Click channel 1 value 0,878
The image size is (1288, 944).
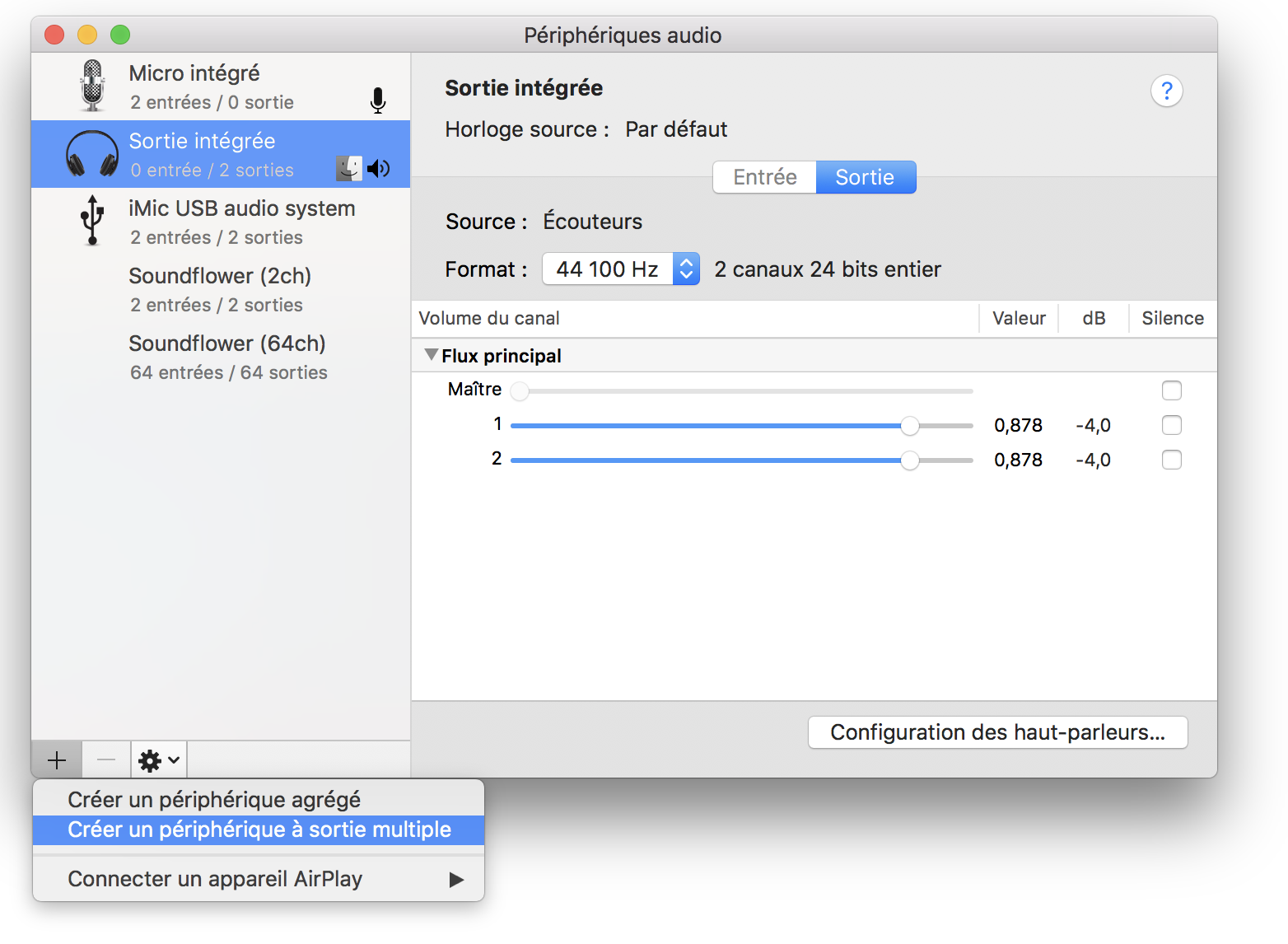pos(1018,426)
